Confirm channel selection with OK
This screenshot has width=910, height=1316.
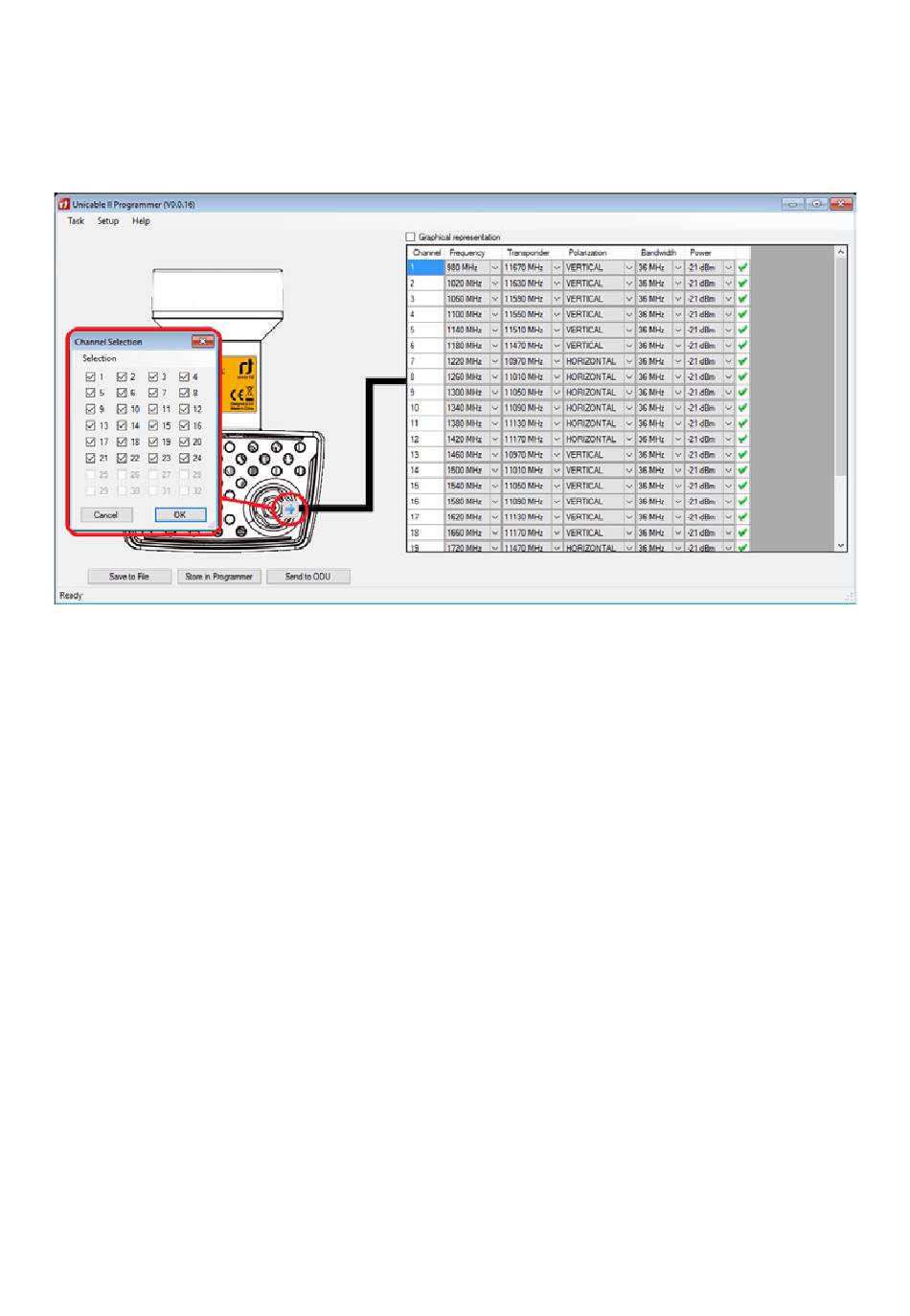pos(180,515)
